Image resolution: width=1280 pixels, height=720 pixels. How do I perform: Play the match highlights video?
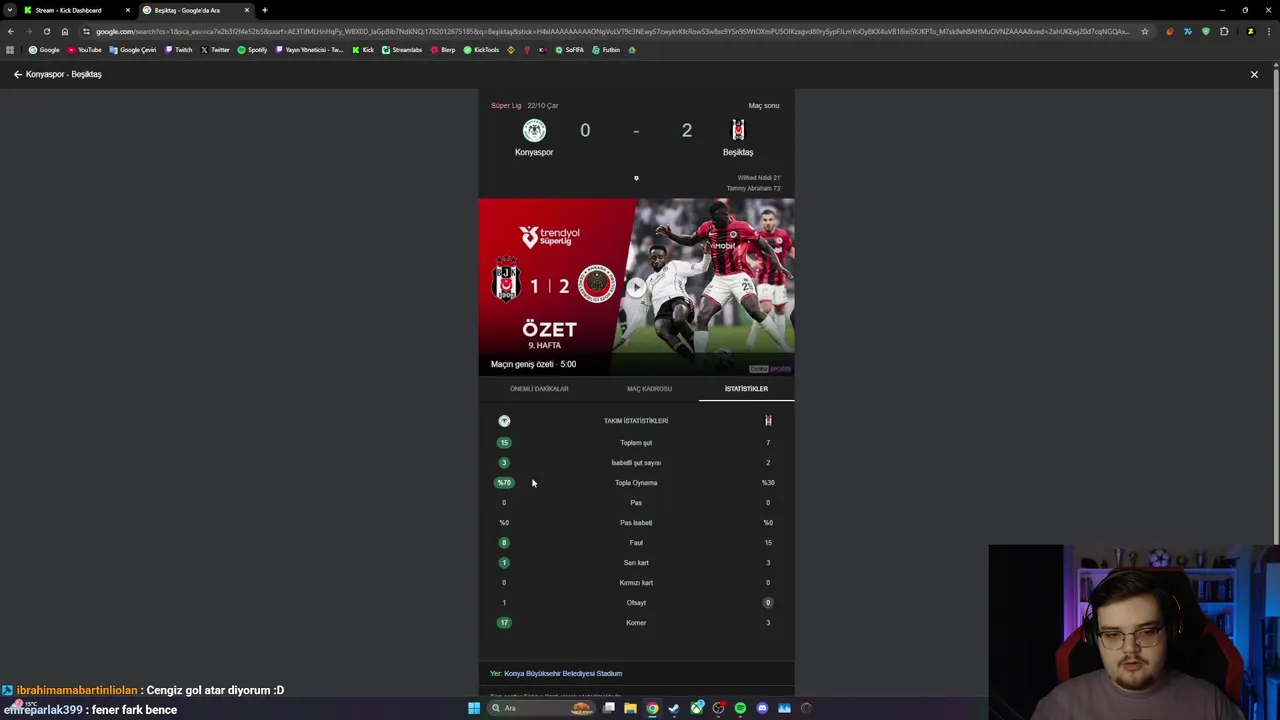636,287
